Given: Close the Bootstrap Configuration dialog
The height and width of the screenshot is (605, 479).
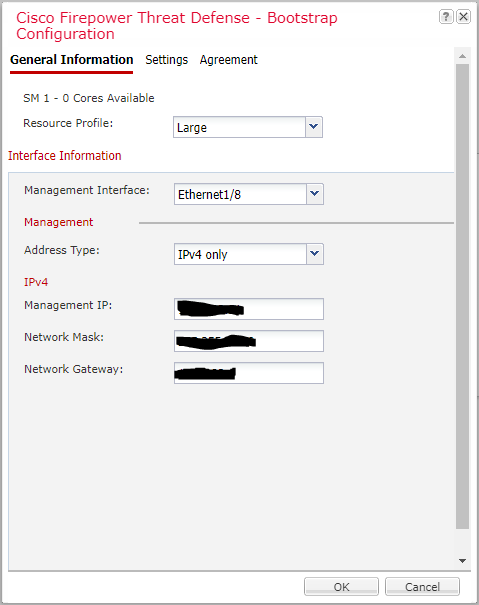Looking at the screenshot, I should (x=463, y=17).
